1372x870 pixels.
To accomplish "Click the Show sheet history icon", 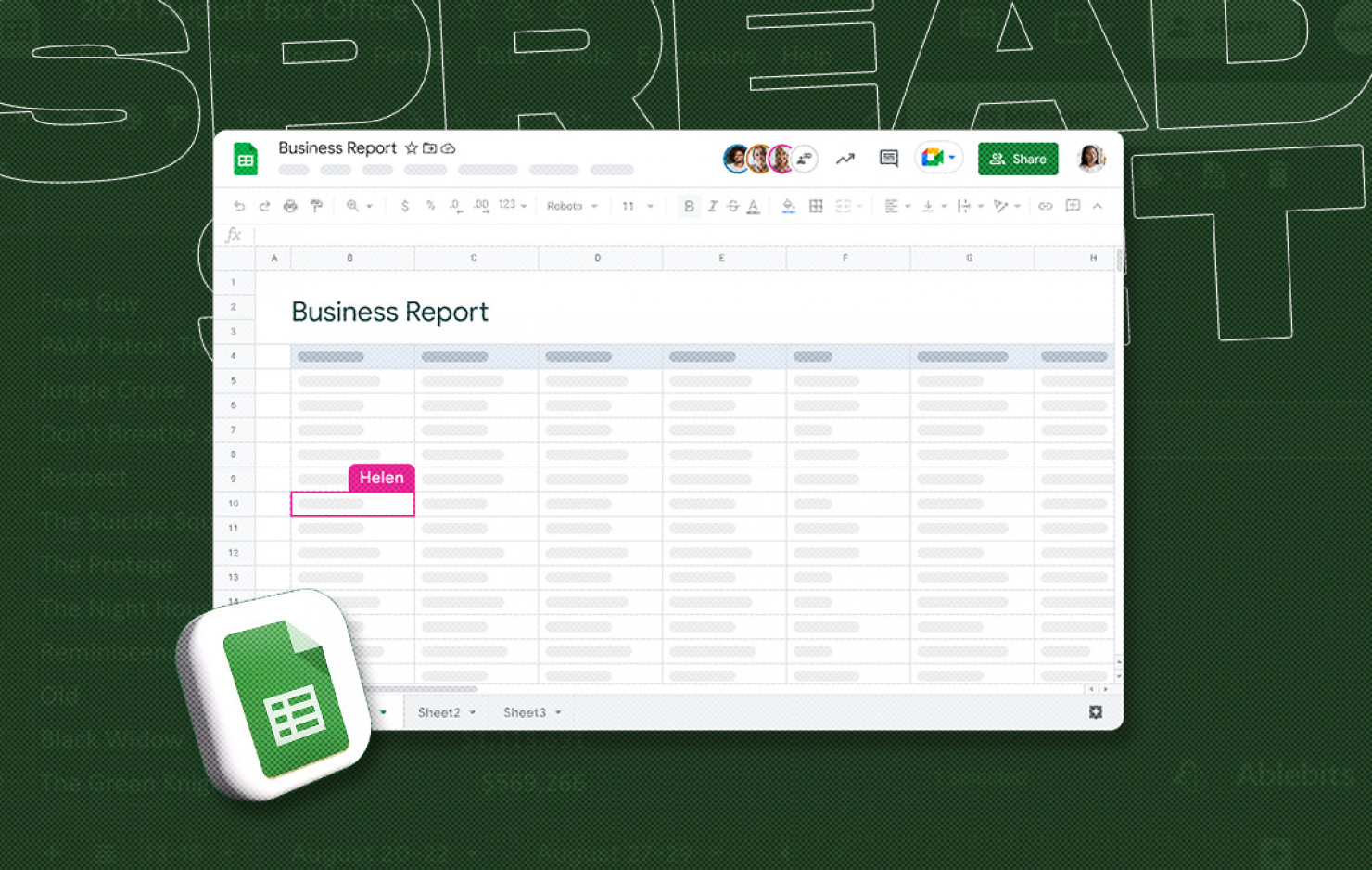I will [845, 159].
